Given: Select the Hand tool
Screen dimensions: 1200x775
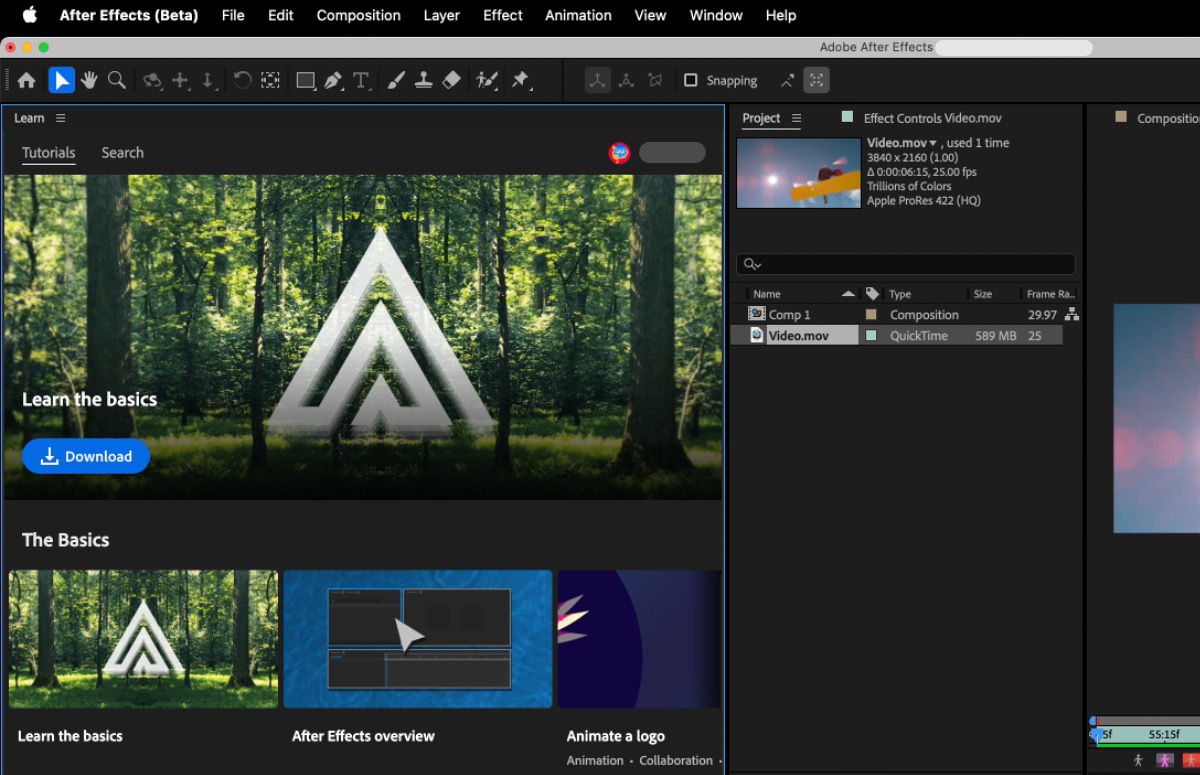Looking at the screenshot, I should tap(89, 81).
